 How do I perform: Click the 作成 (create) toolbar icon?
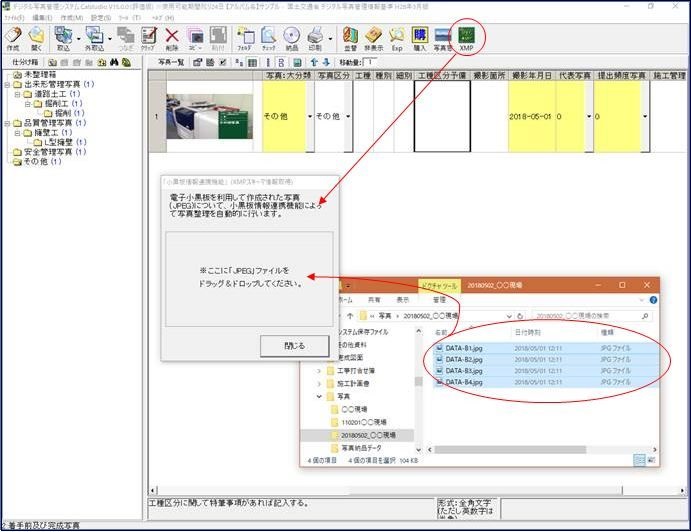(x=13, y=39)
